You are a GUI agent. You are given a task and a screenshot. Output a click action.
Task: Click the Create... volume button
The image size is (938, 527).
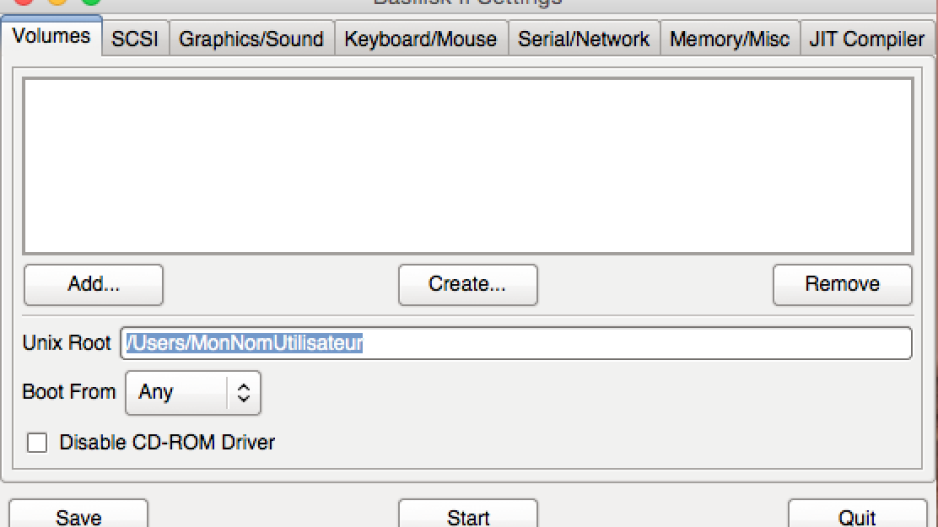point(468,285)
